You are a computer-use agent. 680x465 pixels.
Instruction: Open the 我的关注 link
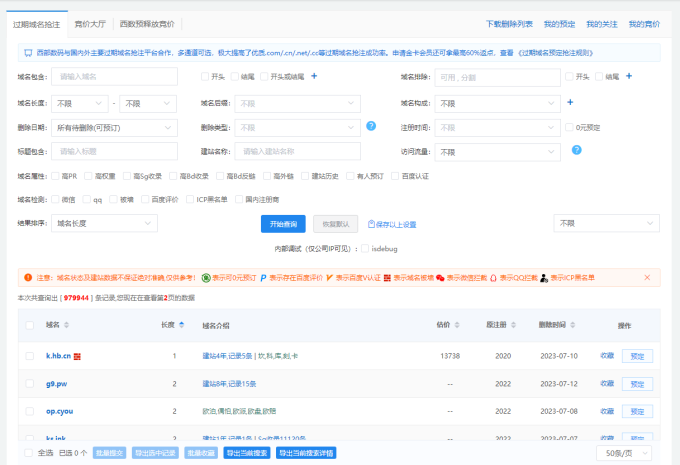coord(602,24)
